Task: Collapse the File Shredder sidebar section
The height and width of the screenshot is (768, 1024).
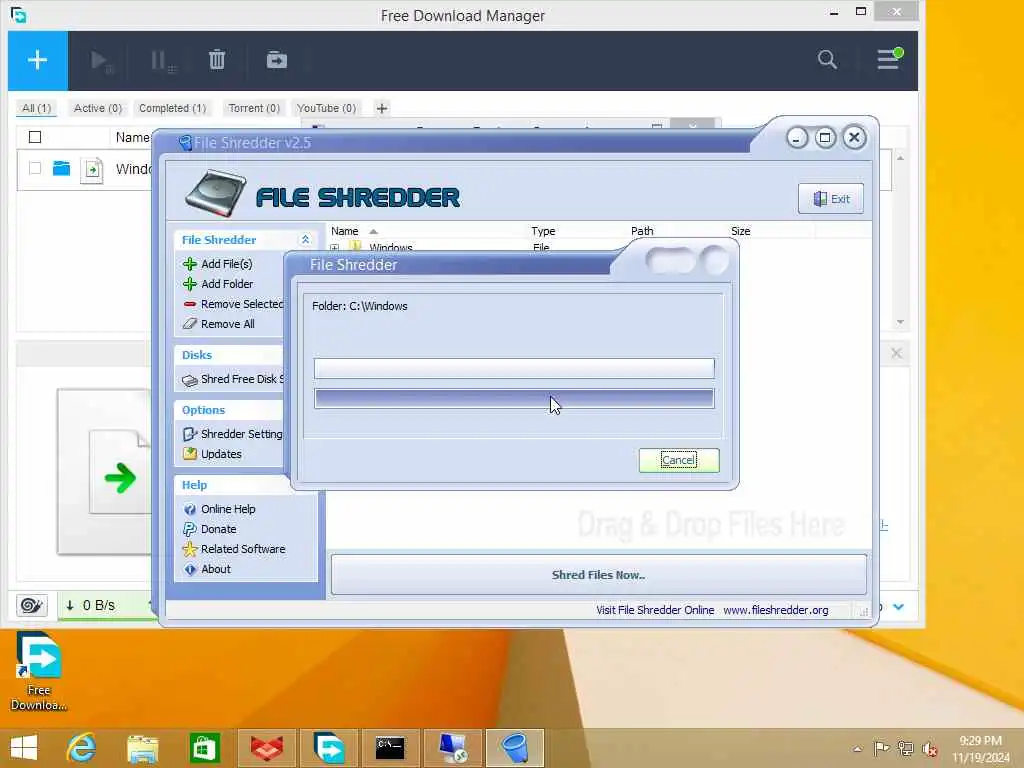Action: tap(305, 240)
